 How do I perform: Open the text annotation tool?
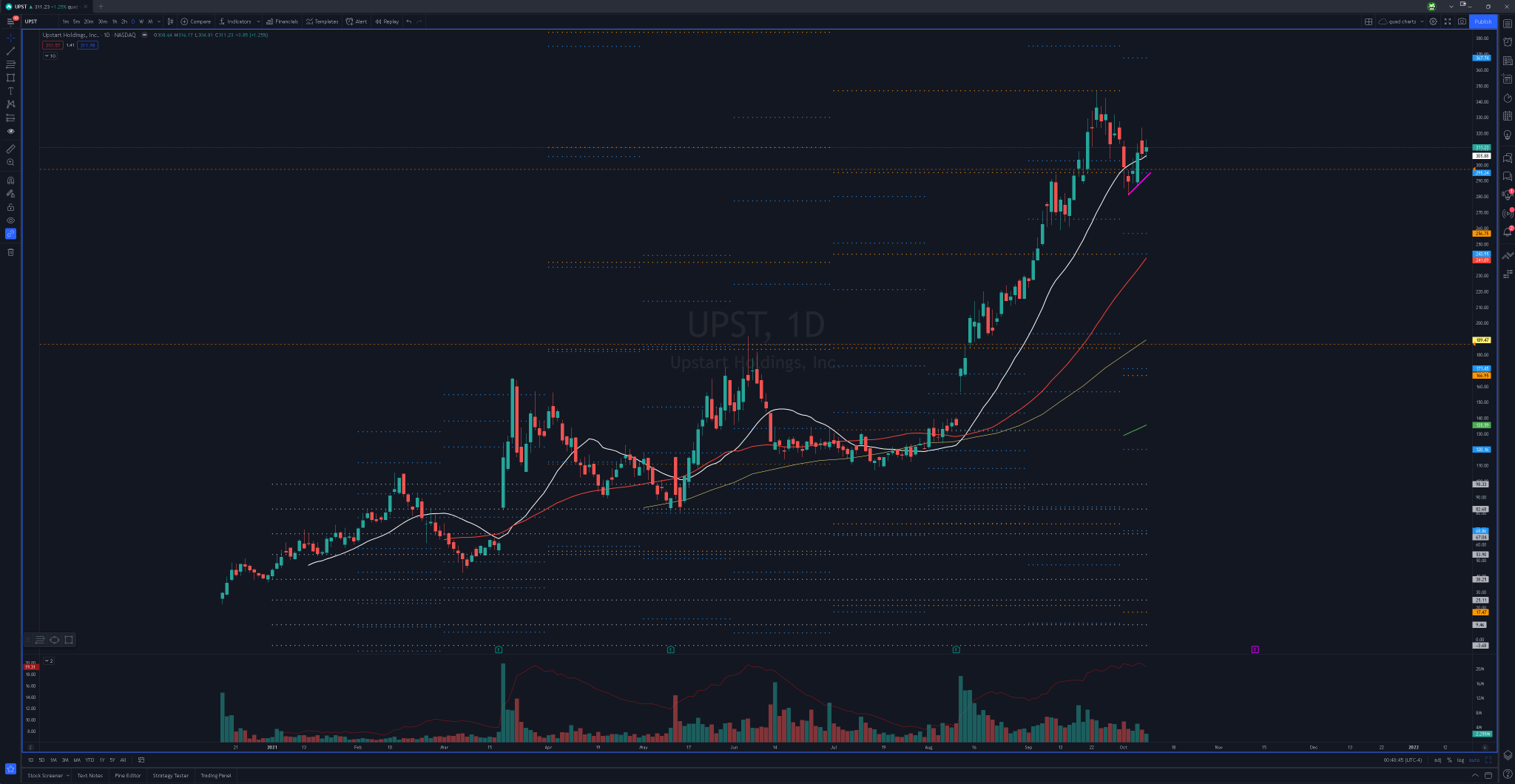pyautogui.click(x=10, y=91)
